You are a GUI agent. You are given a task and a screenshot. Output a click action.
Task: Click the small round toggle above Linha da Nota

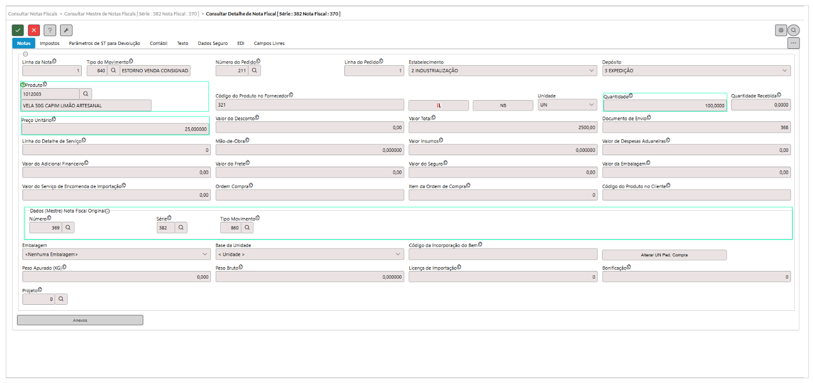tap(26, 53)
